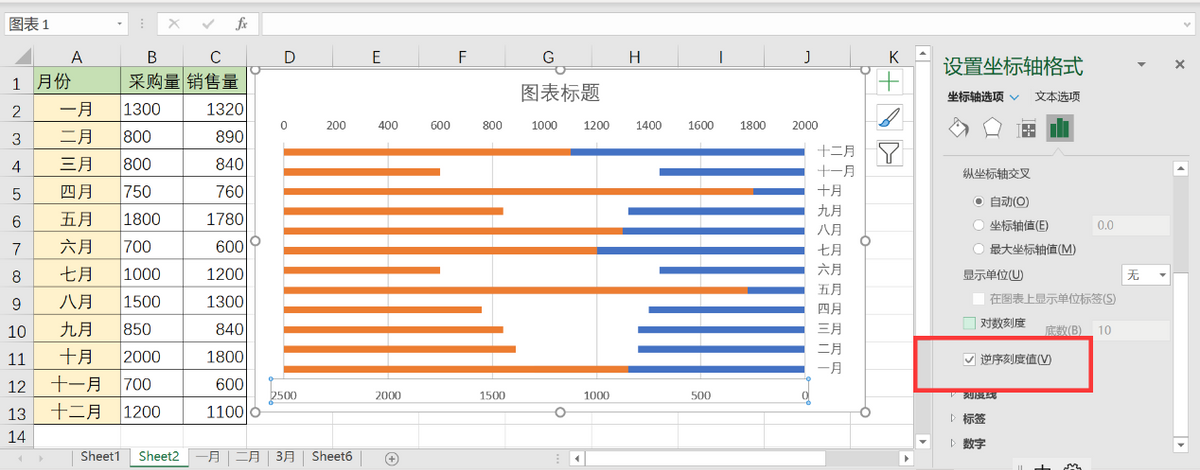Open the 坐标轴选项 chevron dropdown
The image size is (1200, 470).
point(1015,97)
